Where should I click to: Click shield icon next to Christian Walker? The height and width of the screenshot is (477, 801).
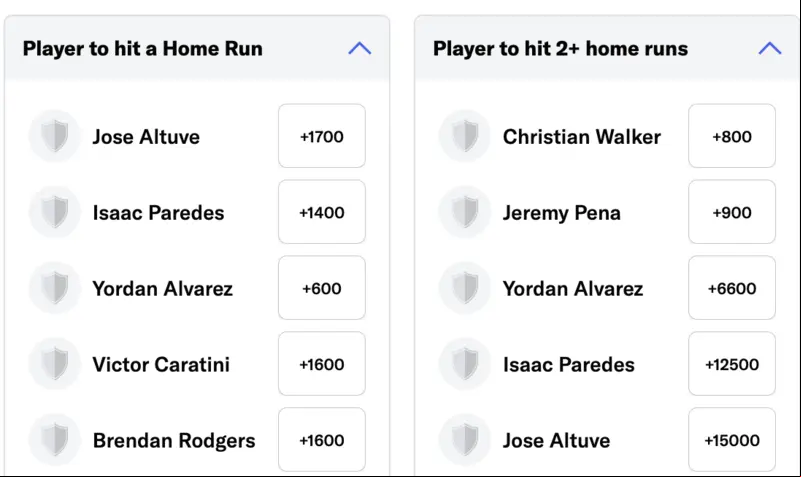coord(465,136)
